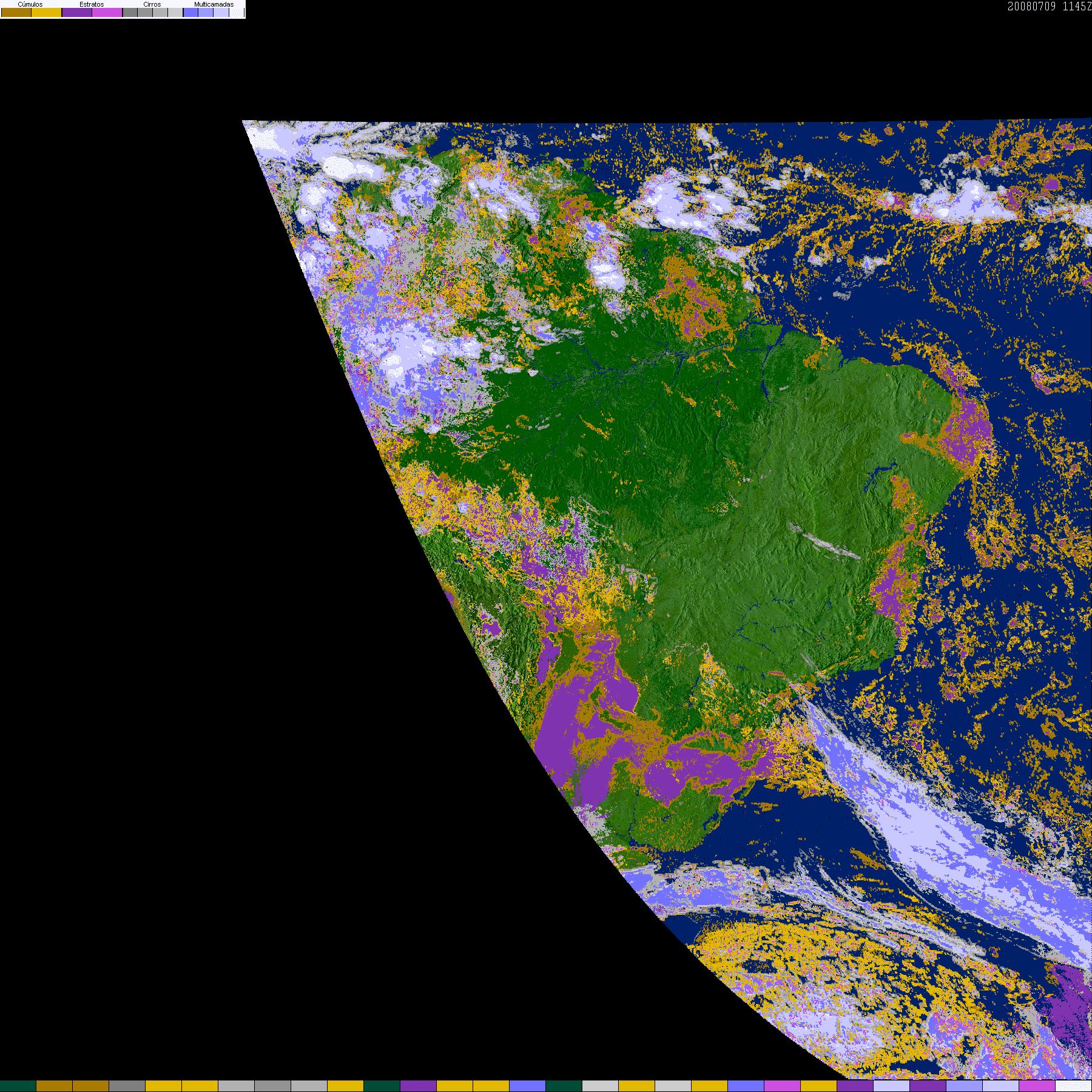This screenshot has width=1092, height=1092.
Task: Select the magenta Estratos legend swatch
Action: click(107, 12)
